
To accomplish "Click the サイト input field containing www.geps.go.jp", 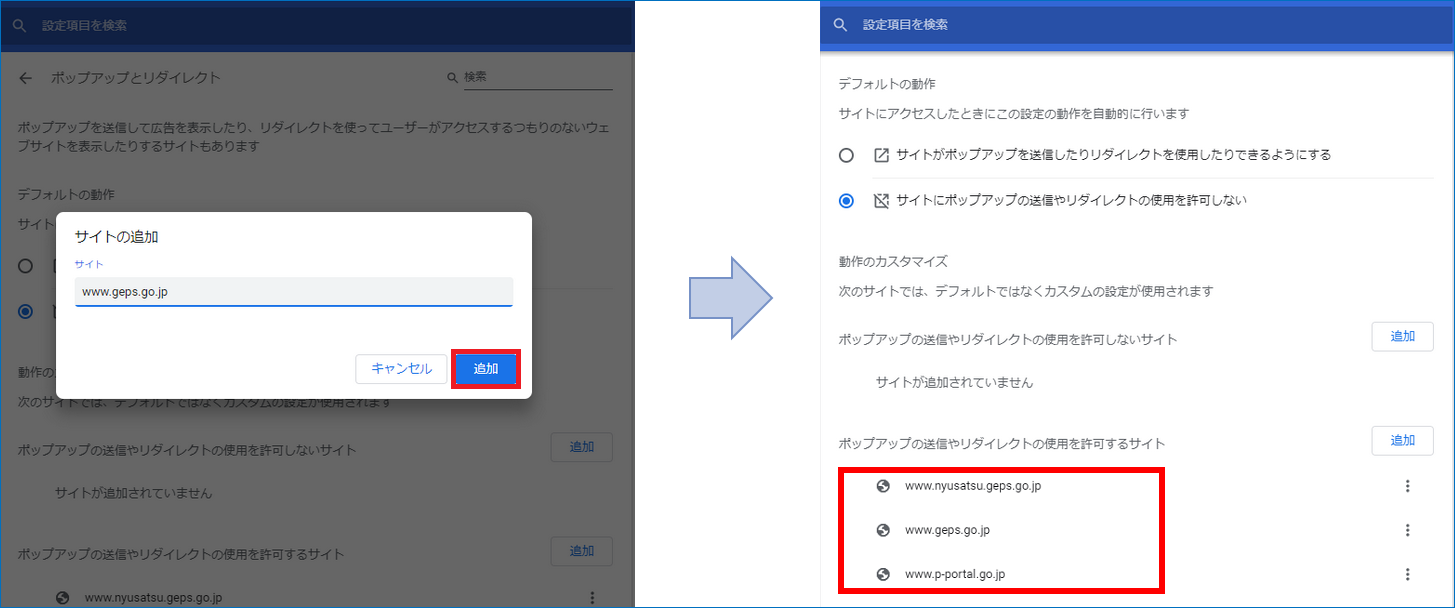I will [294, 292].
